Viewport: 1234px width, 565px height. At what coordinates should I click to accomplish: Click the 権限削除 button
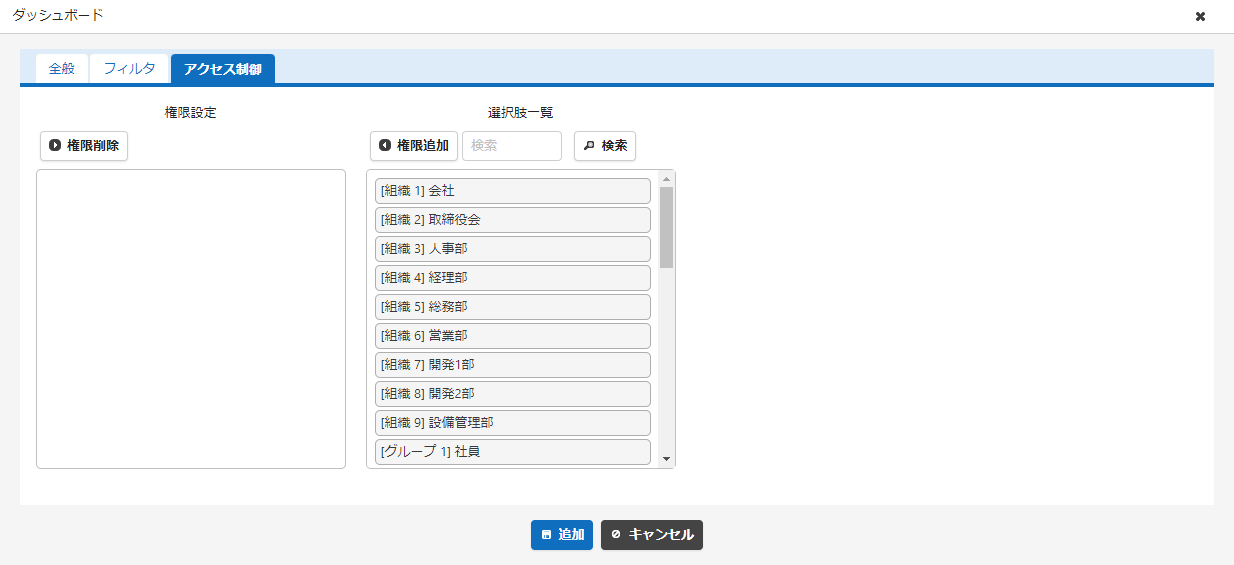(84, 145)
